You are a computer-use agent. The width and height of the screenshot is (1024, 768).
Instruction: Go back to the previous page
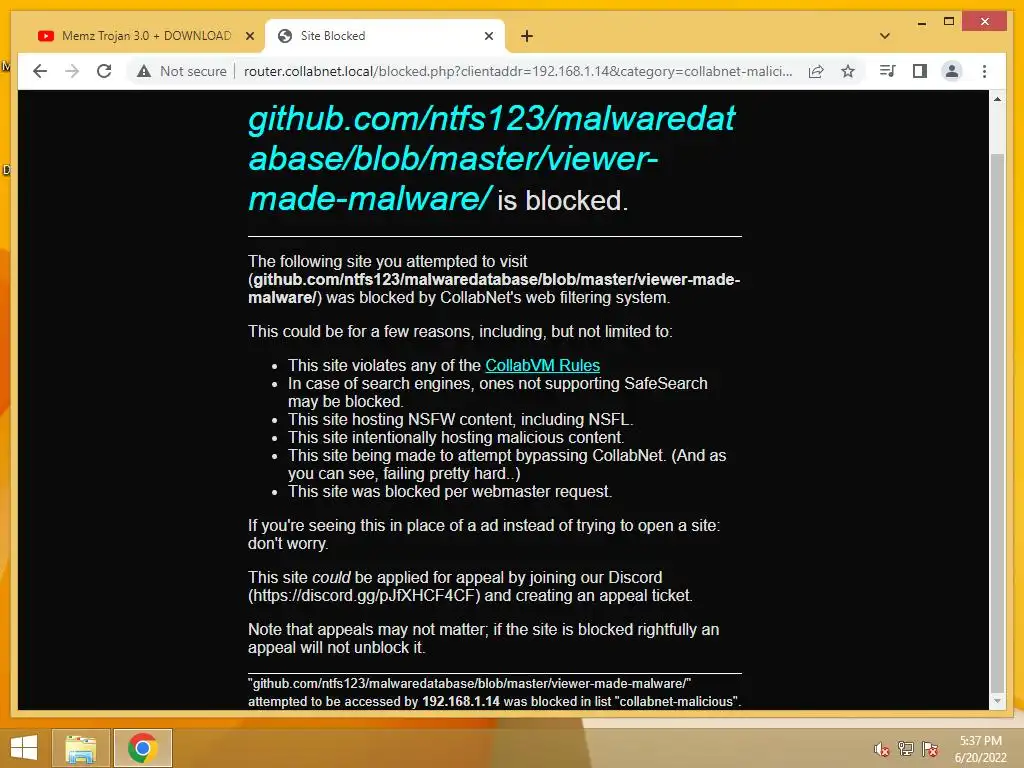pyautogui.click(x=40, y=71)
